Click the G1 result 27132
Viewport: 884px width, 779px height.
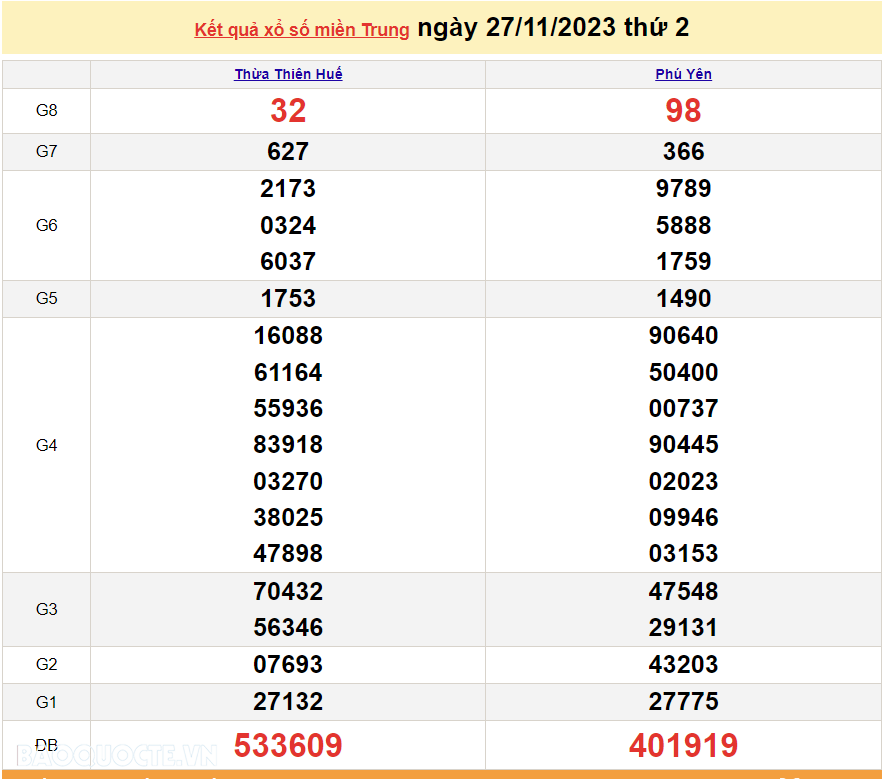[288, 701]
